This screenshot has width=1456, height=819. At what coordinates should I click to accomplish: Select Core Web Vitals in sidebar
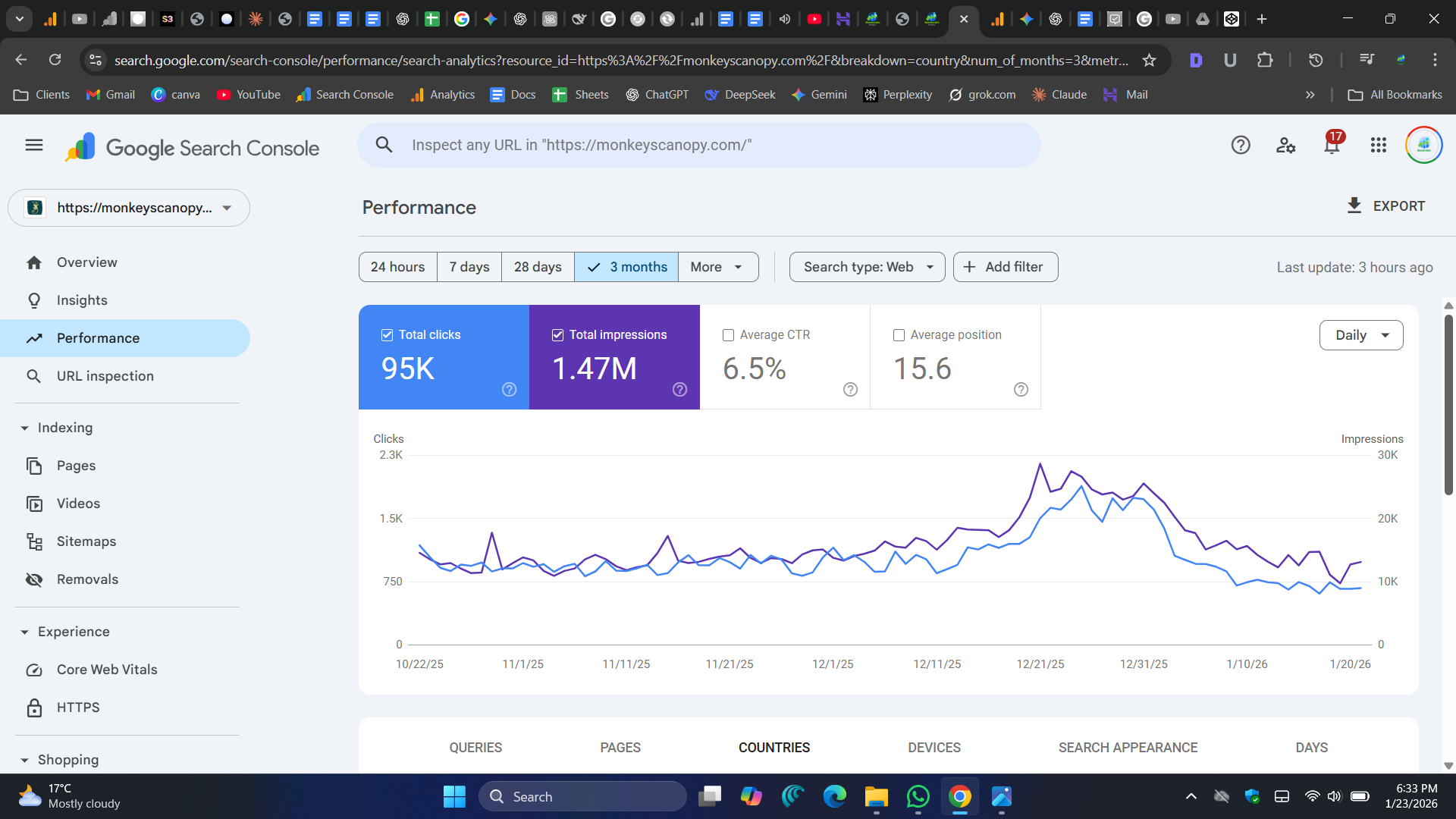point(107,669)
